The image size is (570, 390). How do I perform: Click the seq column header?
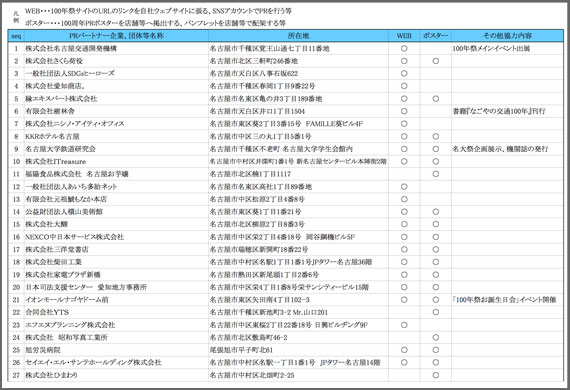(x=16, y=36)
